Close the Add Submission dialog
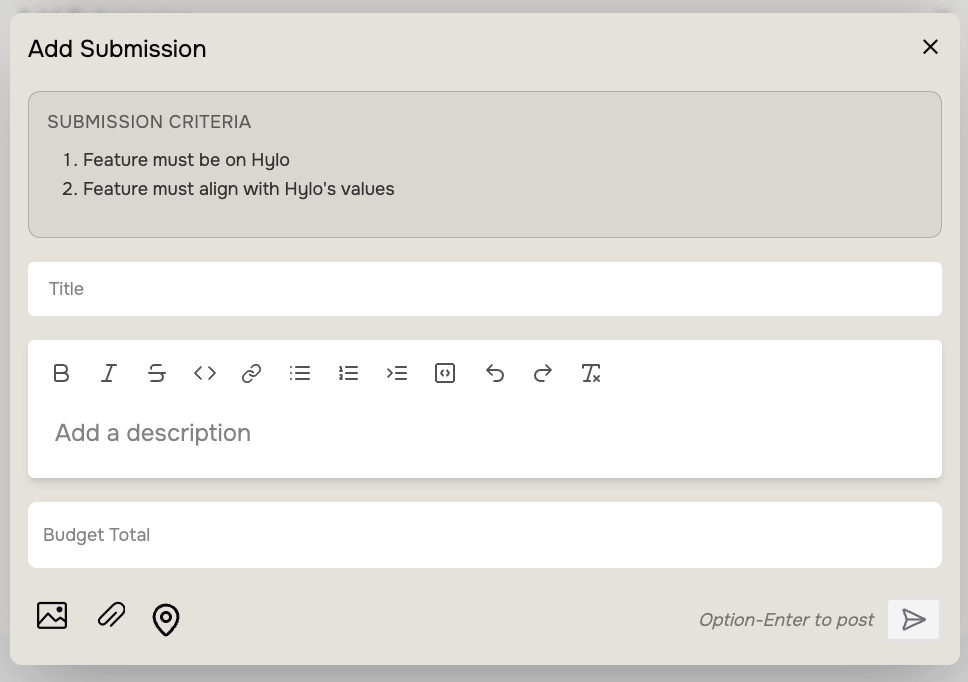968x682 pixels. (930, 47)
